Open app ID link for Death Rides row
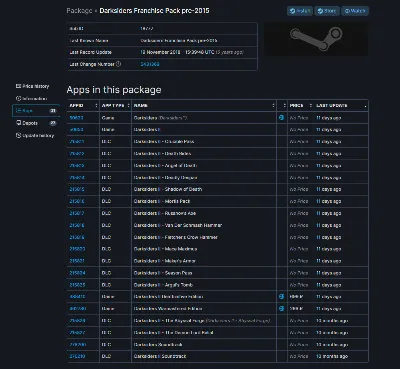Viewport: 400px width, 369px height. click(77, 154)
